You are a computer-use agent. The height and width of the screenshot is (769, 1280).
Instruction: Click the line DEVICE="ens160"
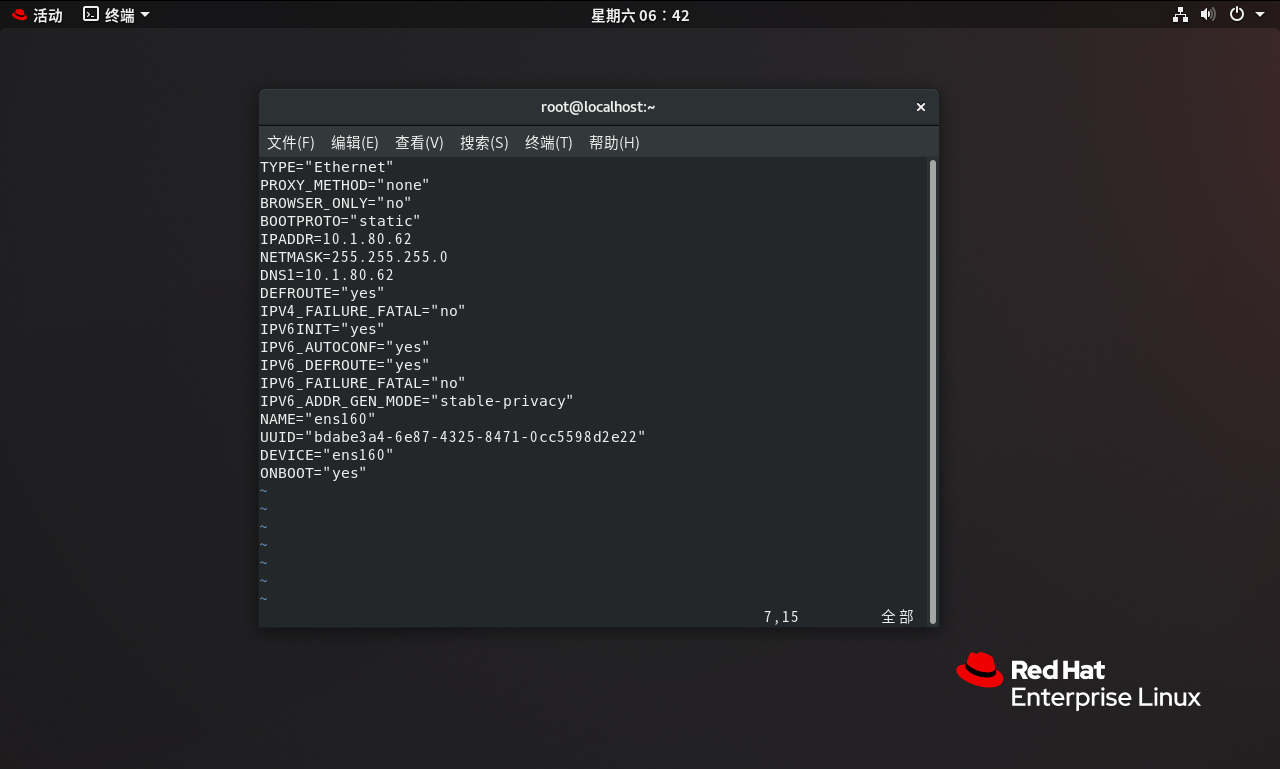[x=327, y=455]
